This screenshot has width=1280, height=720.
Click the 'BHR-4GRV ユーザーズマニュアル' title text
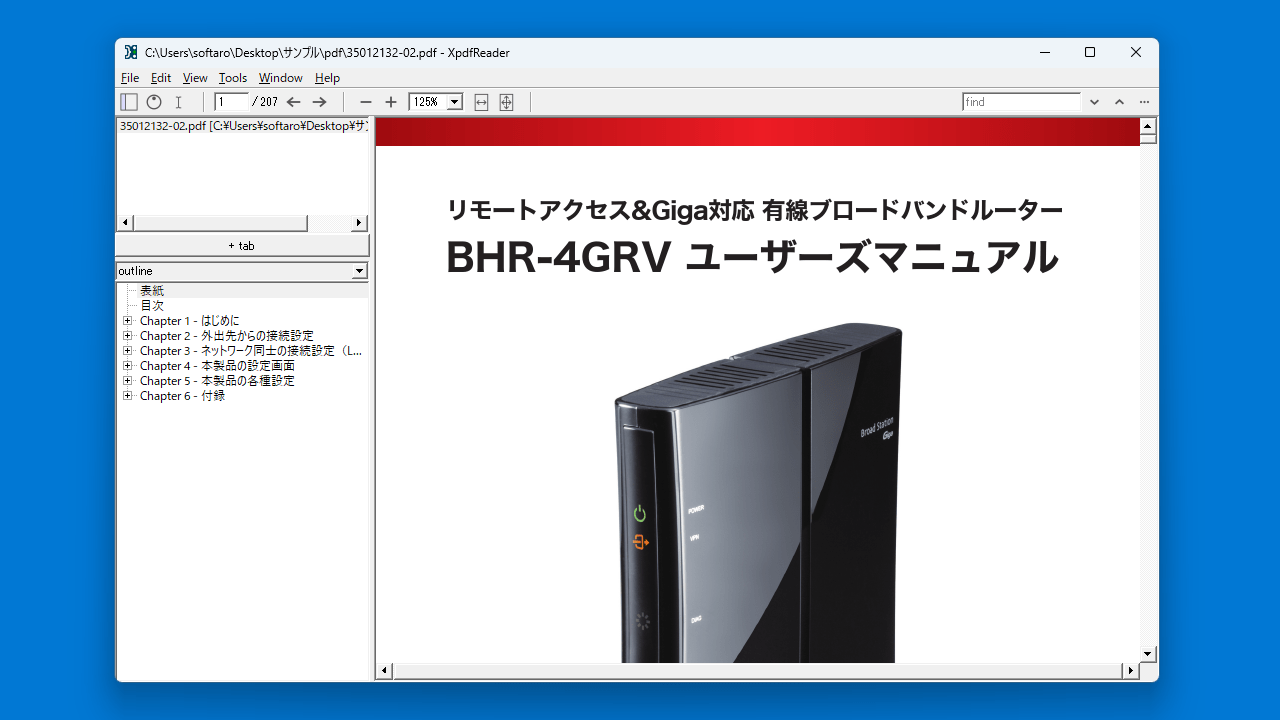point(752,257)
